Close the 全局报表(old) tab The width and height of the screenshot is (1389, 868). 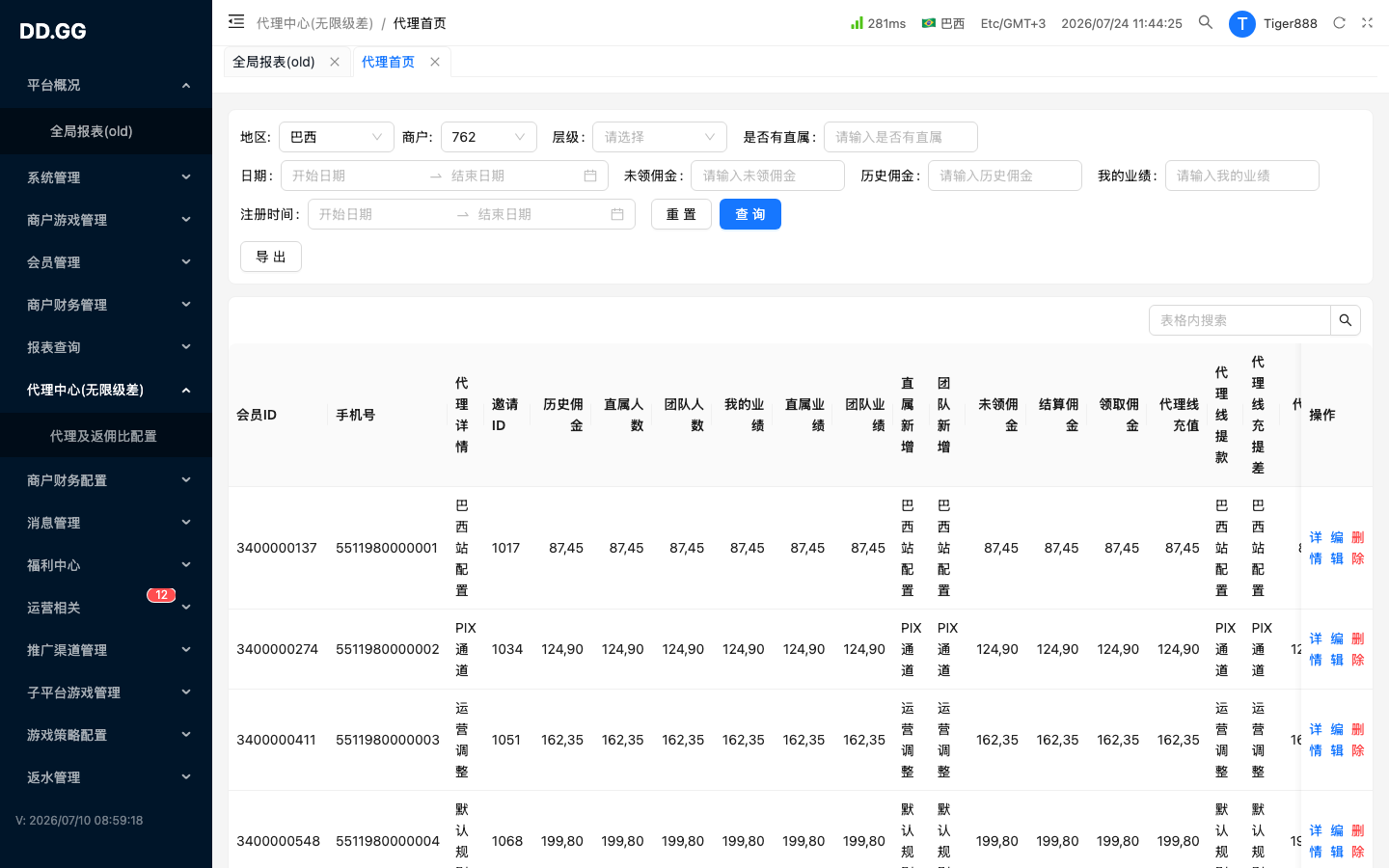(335, 62)
